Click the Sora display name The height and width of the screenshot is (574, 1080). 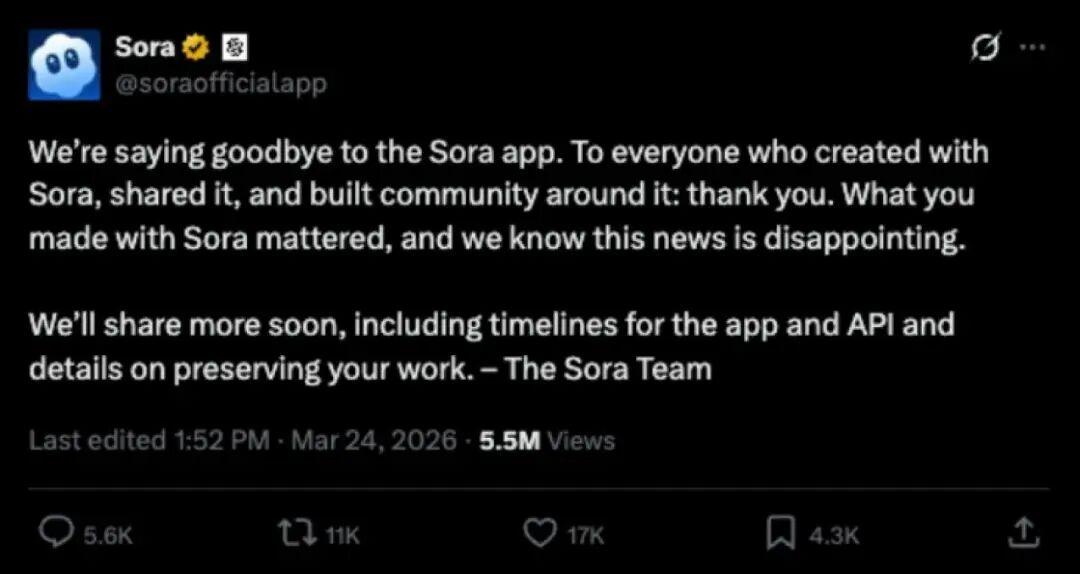tap(145, 46)
